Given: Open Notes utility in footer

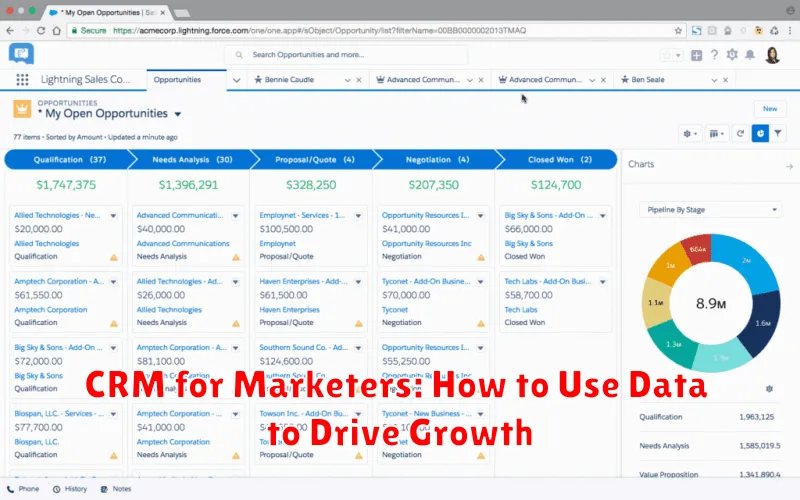Looking at the screenshot, I should [x=116, y=489].
